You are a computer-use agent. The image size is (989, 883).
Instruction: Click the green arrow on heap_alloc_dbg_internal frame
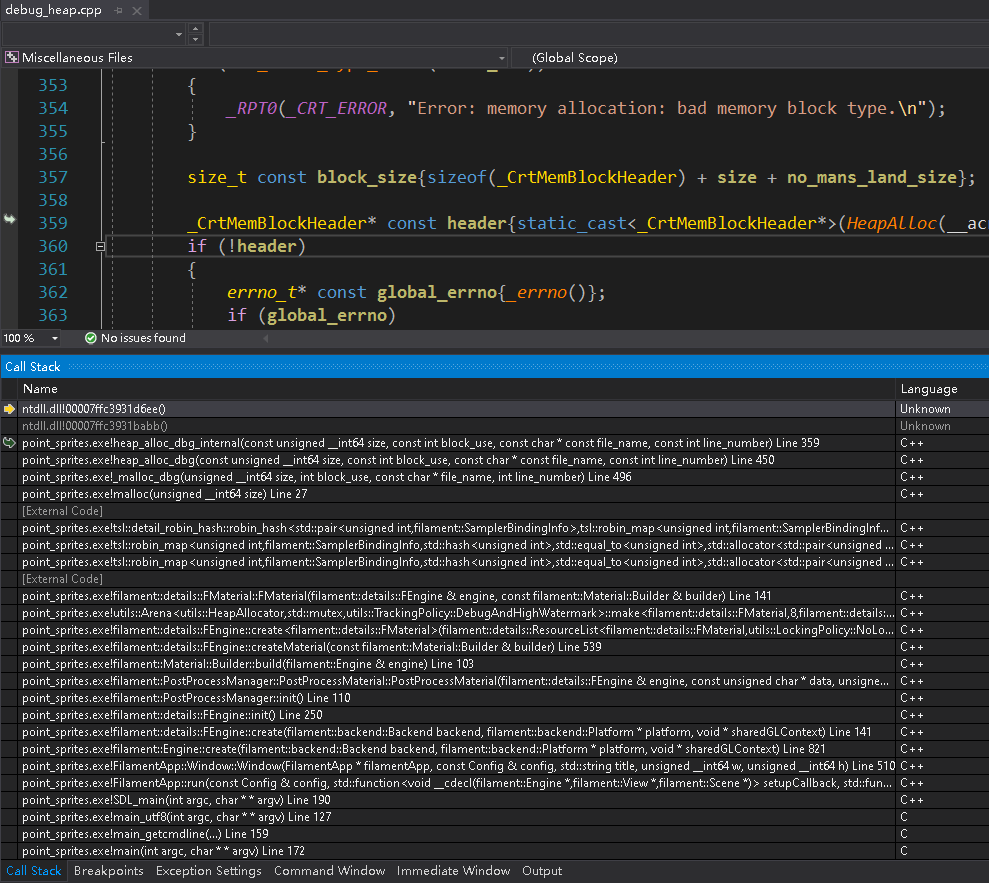point(8,442)
